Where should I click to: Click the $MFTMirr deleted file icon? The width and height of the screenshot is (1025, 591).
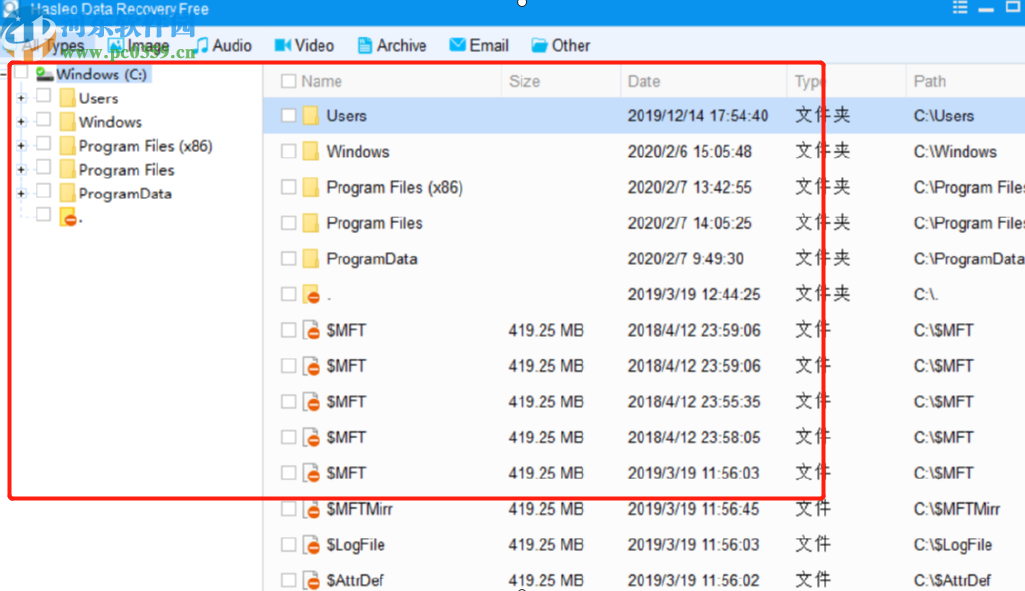coord(311,509)
